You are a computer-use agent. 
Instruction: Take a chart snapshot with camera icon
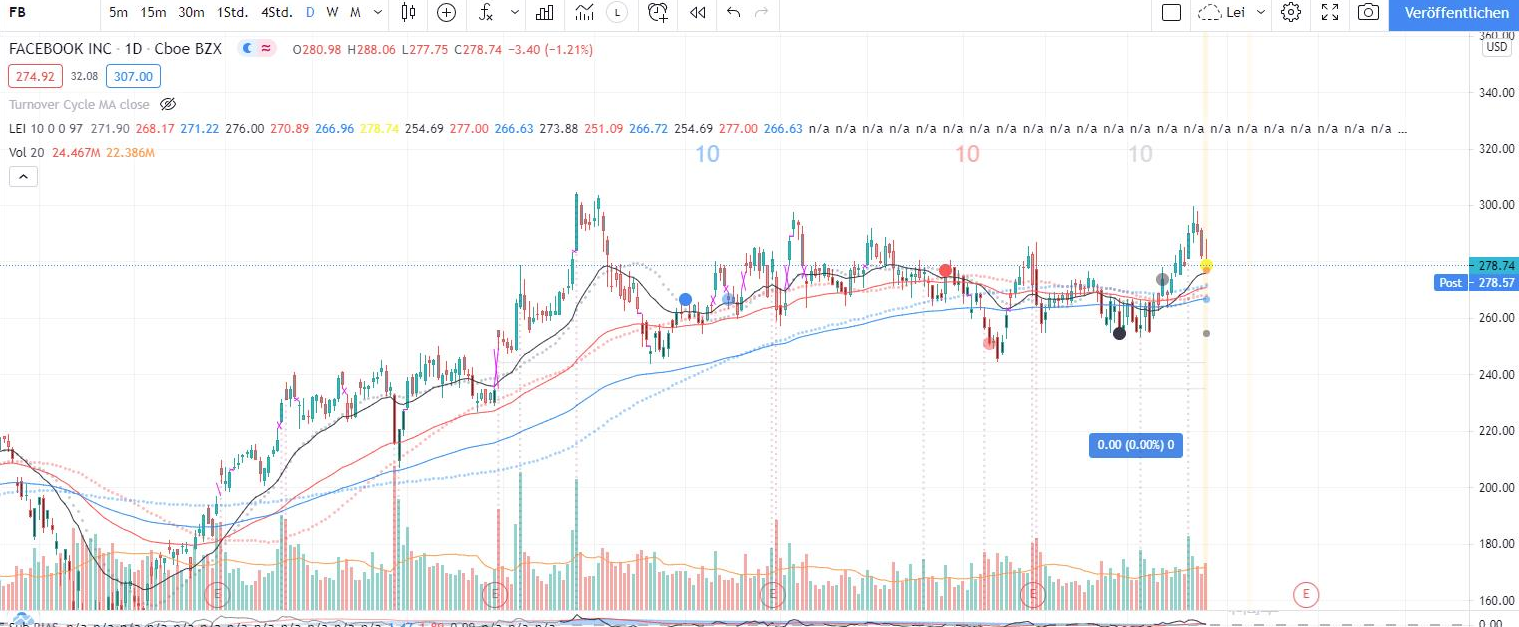pos(1369,12)
